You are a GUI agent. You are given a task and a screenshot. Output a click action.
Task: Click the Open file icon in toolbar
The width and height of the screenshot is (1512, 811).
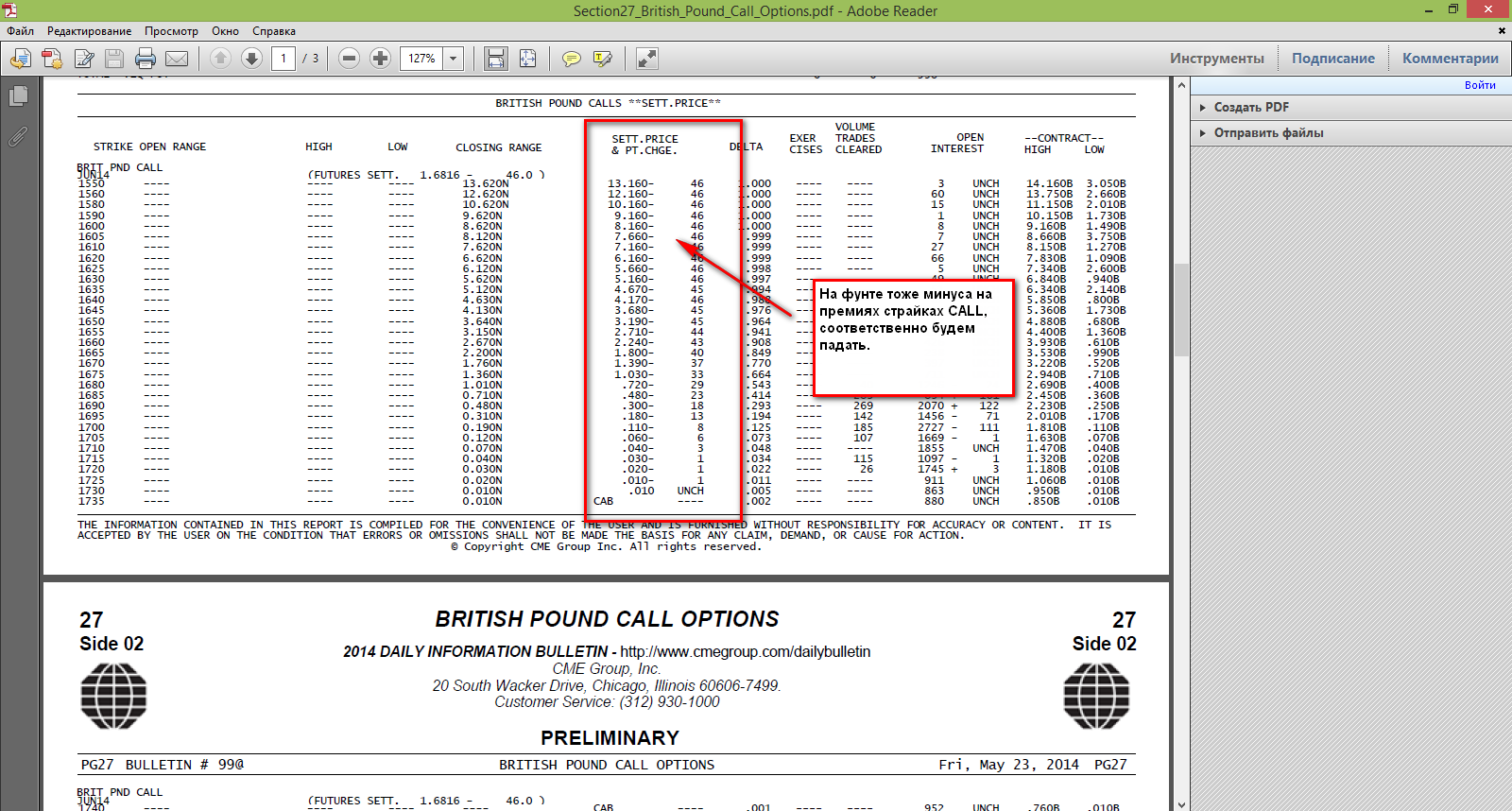click(20, 59)
